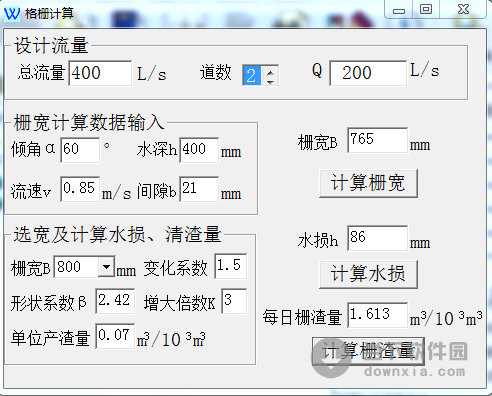Click the 变化系数 field showing 1.5
This screenshot has height=396, width=492.
(x=231, y=266)
